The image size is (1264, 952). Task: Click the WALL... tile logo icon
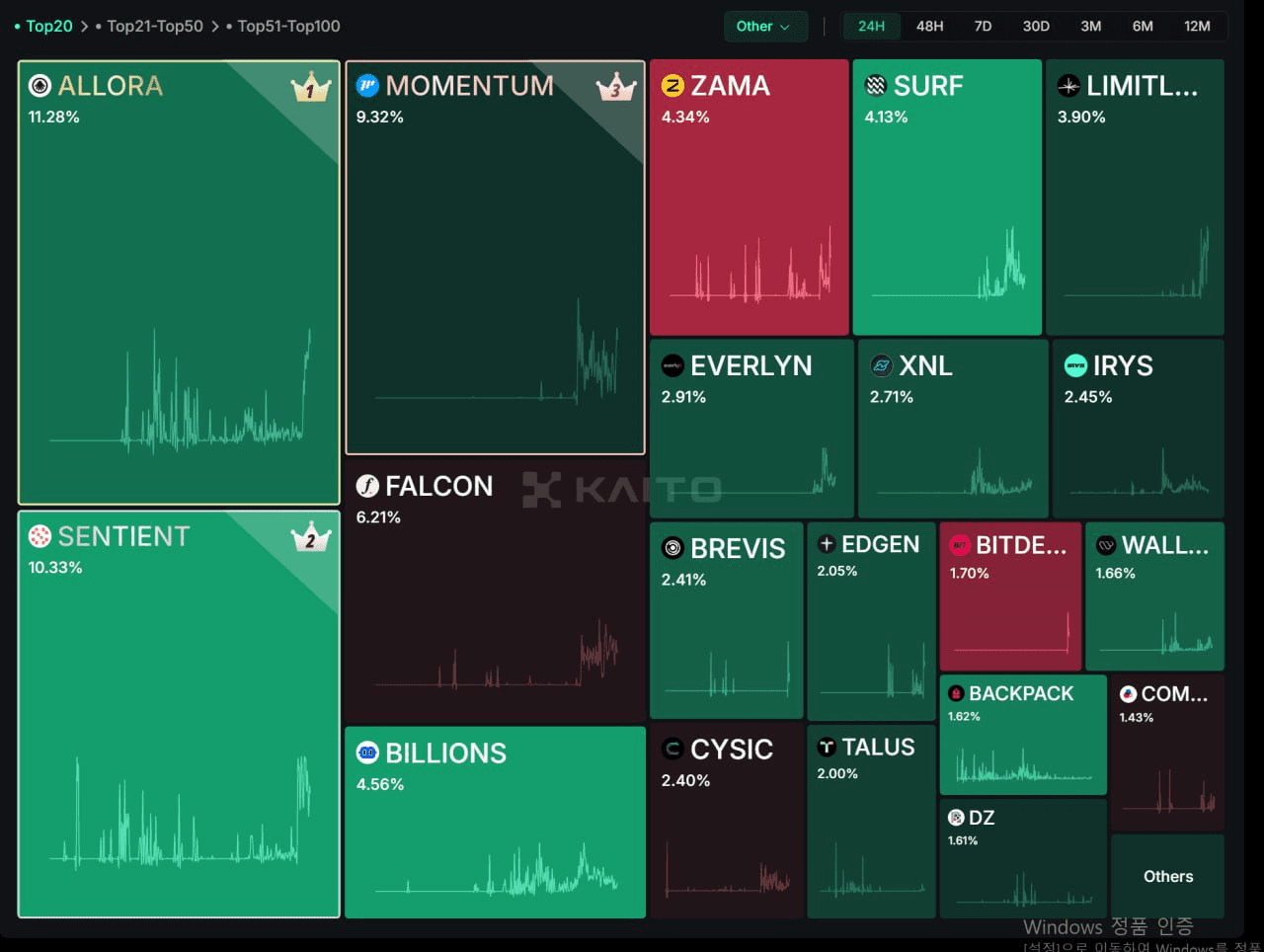[1106, 545]
